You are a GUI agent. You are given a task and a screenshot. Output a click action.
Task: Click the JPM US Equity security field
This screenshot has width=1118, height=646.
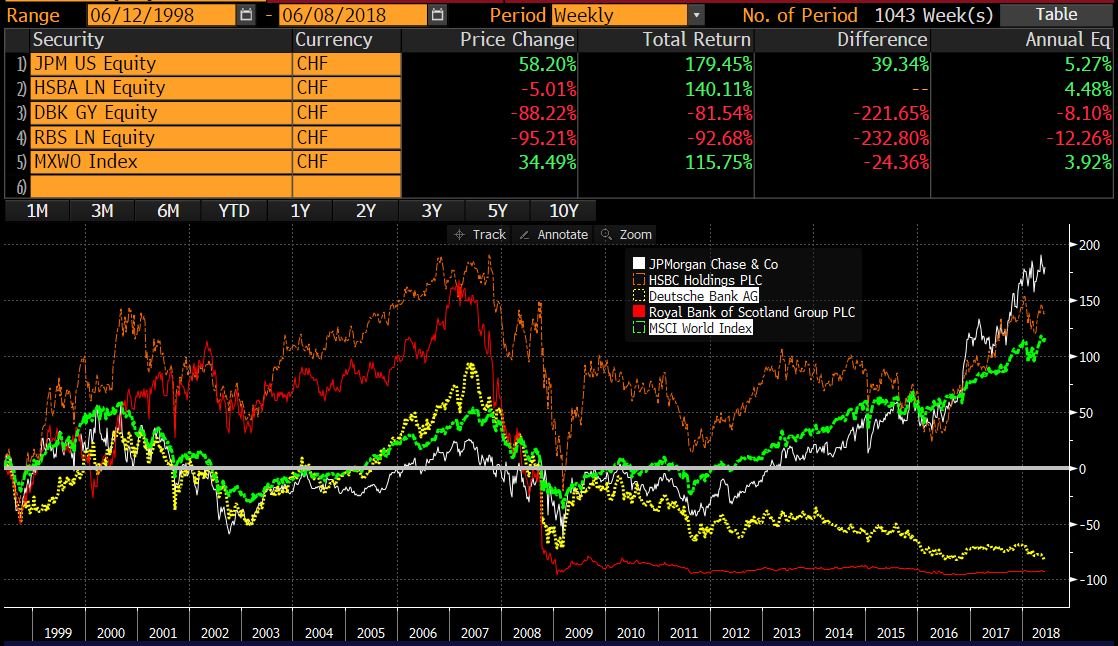(161, 64)
